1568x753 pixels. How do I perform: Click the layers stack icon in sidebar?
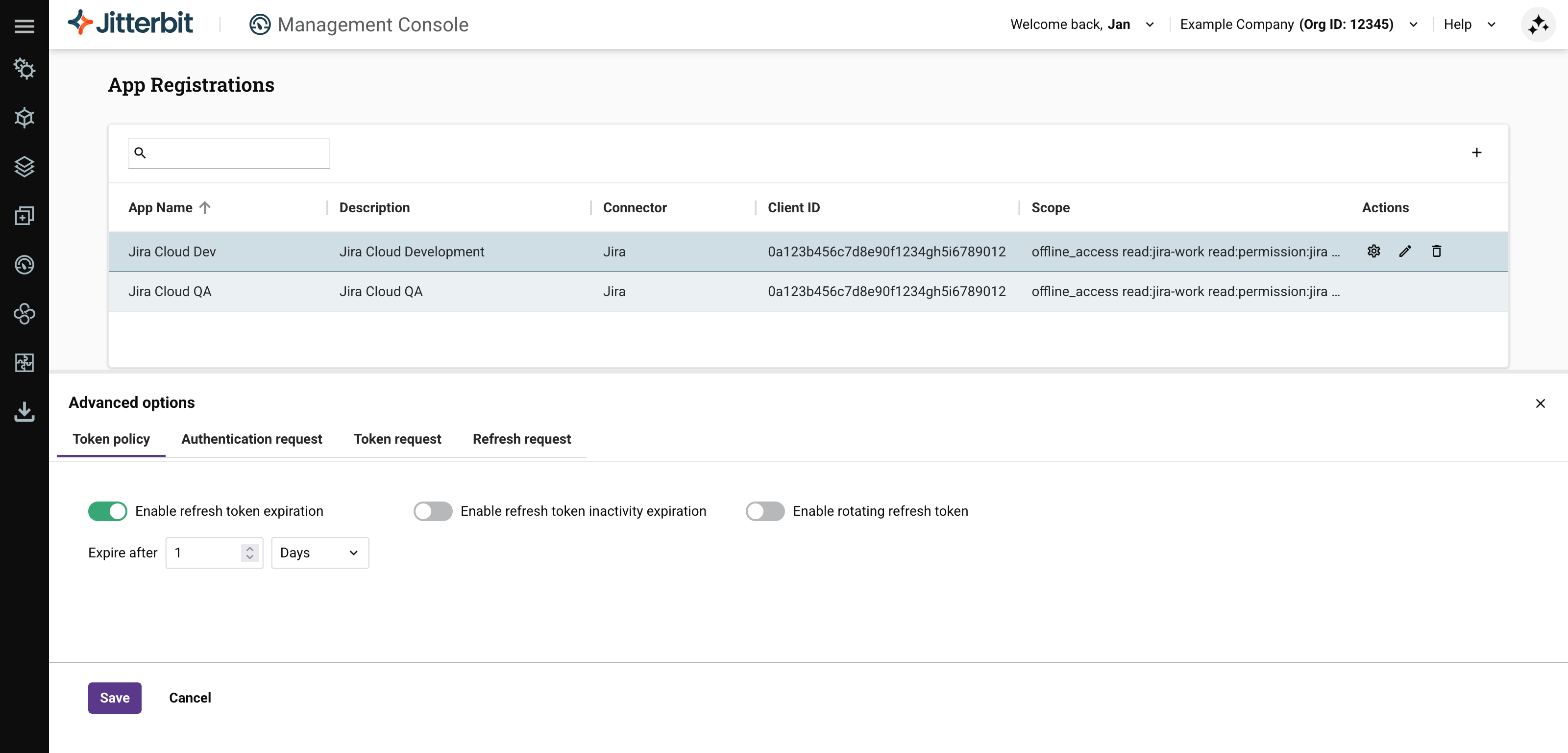[x=24, y=167]
